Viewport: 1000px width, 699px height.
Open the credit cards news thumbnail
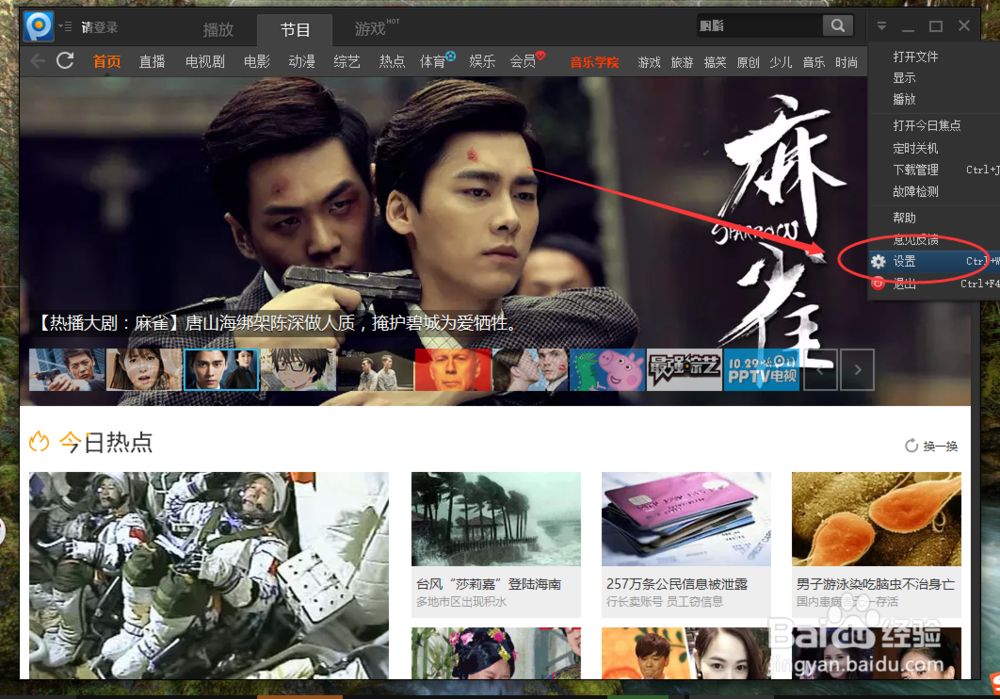[x=686, y=519]
